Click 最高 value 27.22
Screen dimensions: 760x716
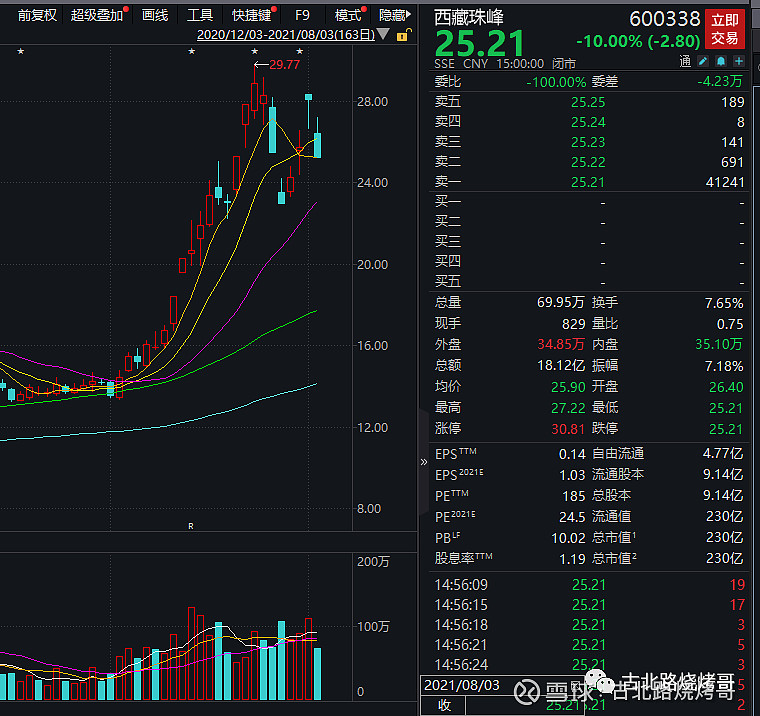coord(568,408)
